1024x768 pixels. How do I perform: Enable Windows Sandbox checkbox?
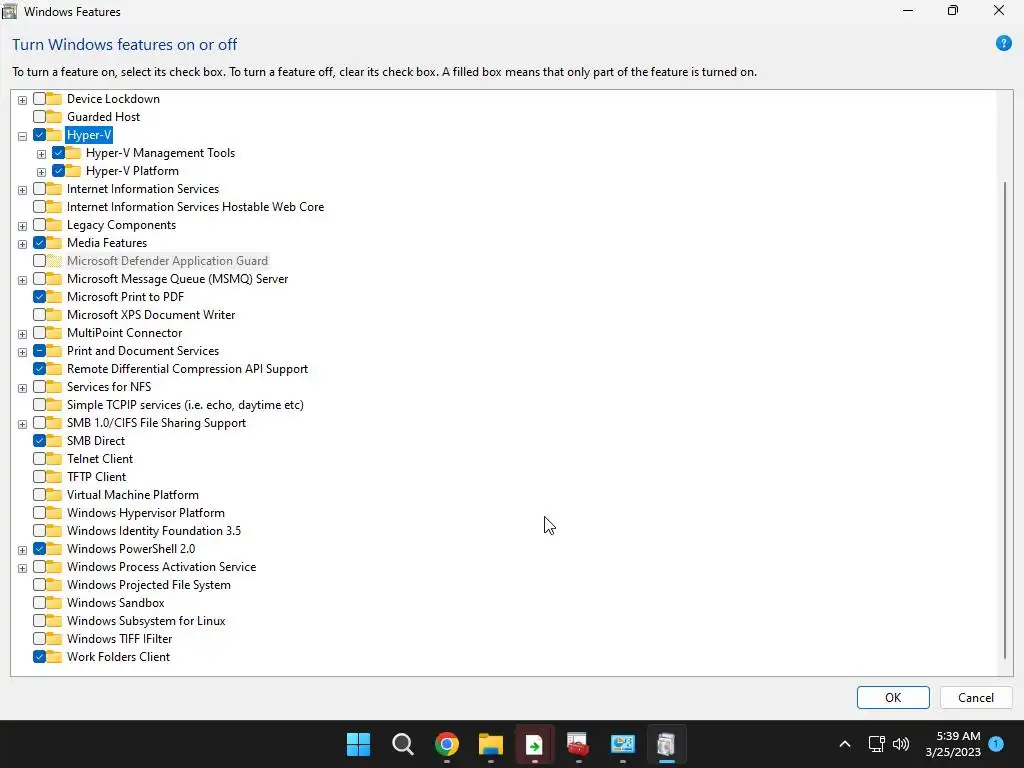point(39,602)
